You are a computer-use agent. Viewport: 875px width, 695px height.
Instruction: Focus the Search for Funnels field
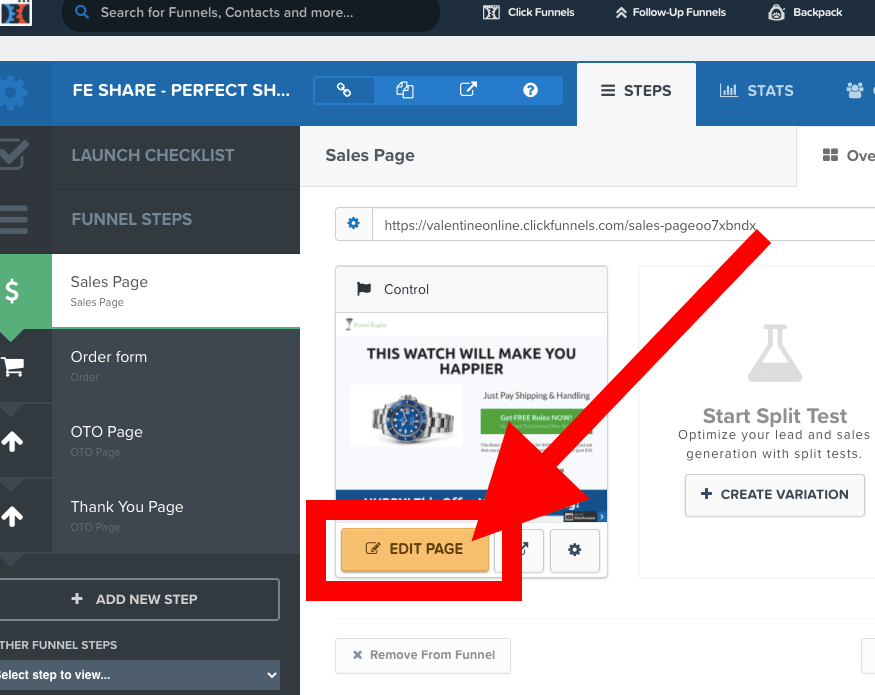pos(251,12)
